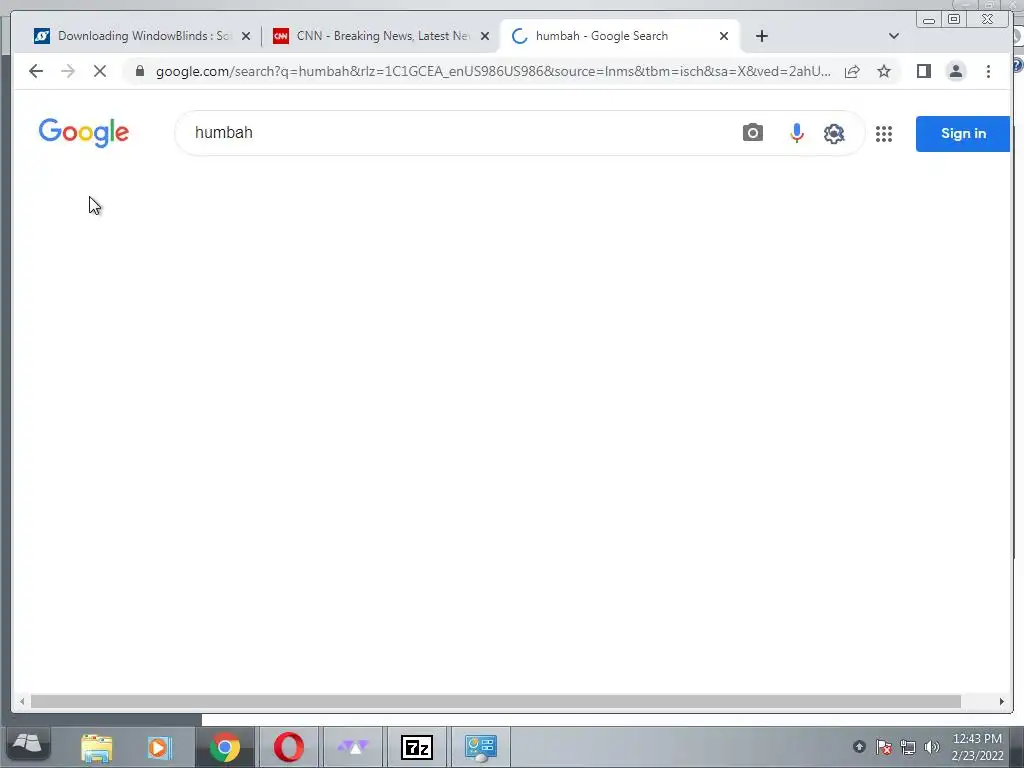
Task: Search by image using the camera icon
Action: coord(752,133)
